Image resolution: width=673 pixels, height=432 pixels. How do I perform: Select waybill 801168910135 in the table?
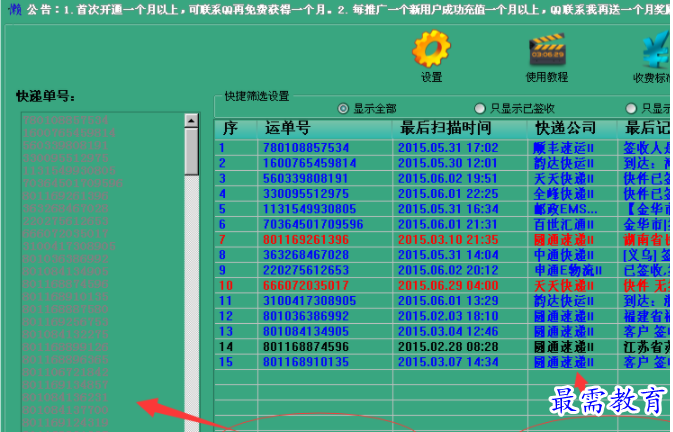(306, 362)
